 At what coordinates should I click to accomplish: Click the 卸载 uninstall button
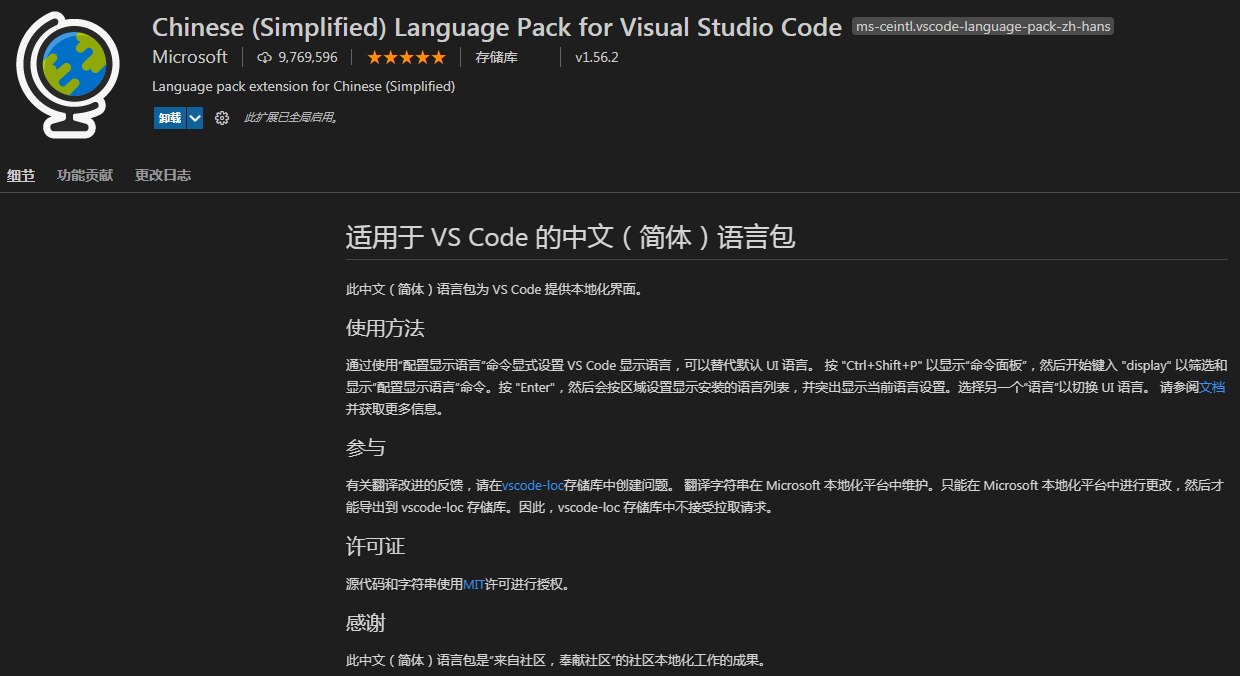(x=169, y=118)
